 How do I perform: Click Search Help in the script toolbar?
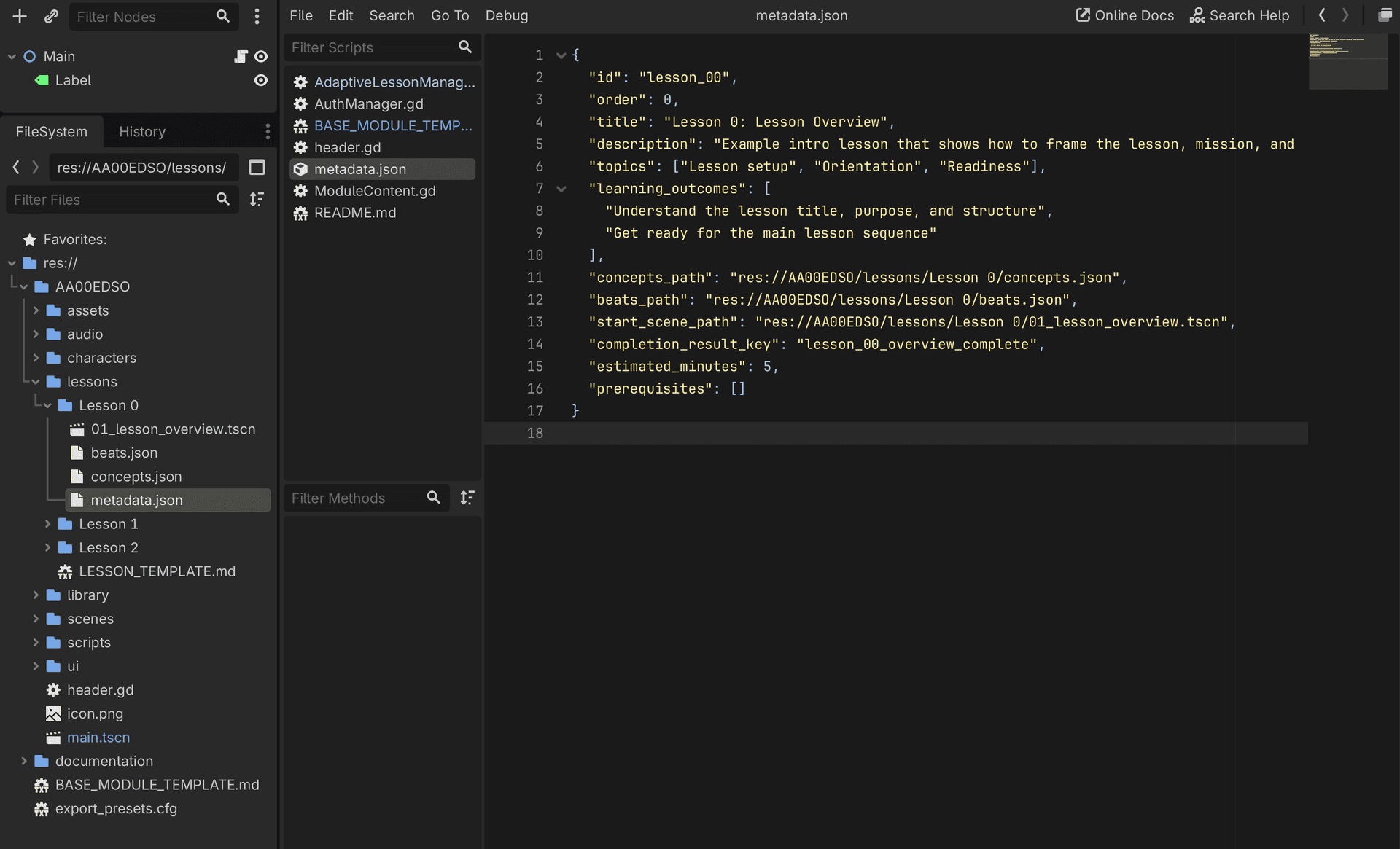coord(1240,15)
